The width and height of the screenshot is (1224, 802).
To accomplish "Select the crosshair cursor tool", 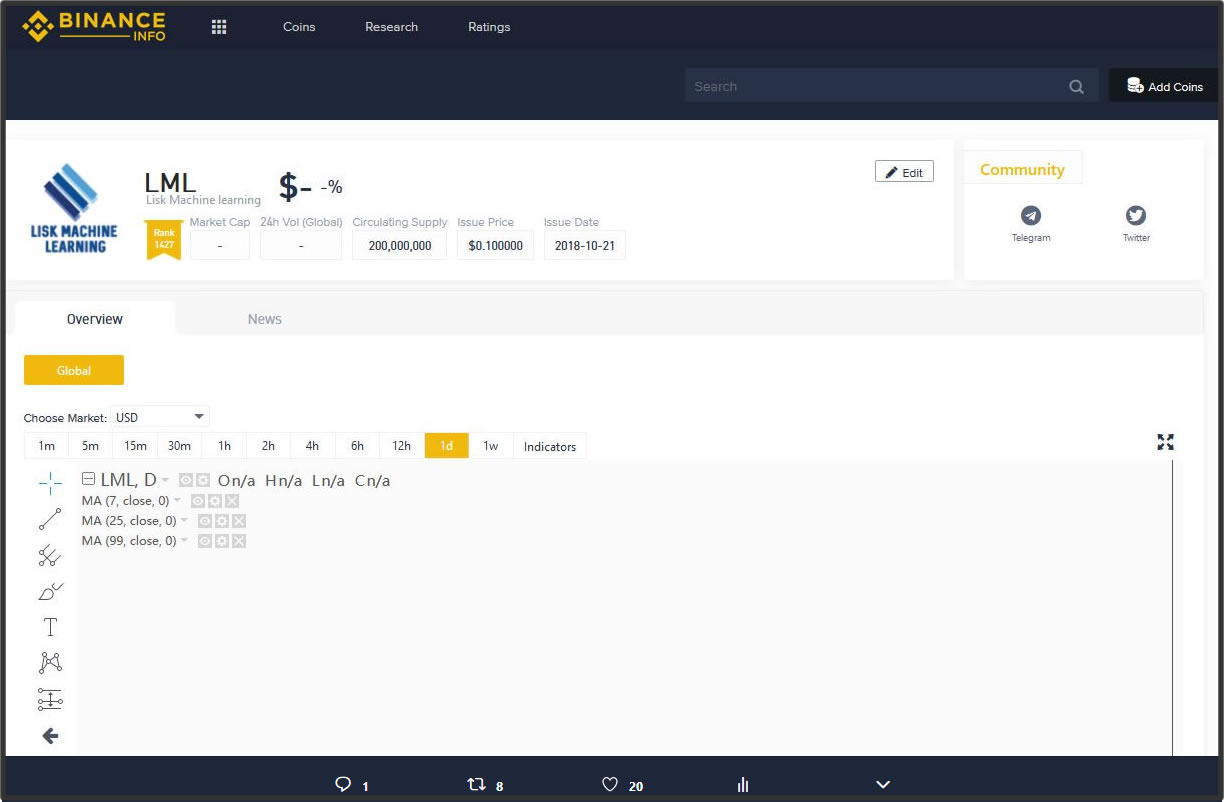I will pos(50,483).
